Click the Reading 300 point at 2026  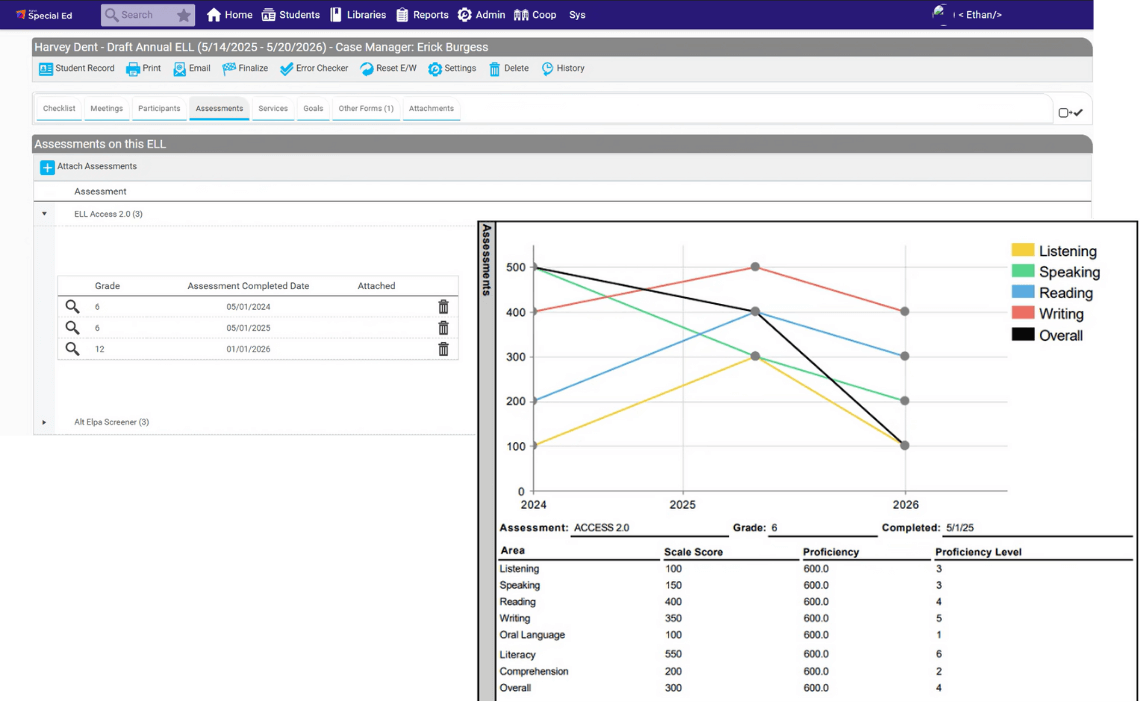905,356
